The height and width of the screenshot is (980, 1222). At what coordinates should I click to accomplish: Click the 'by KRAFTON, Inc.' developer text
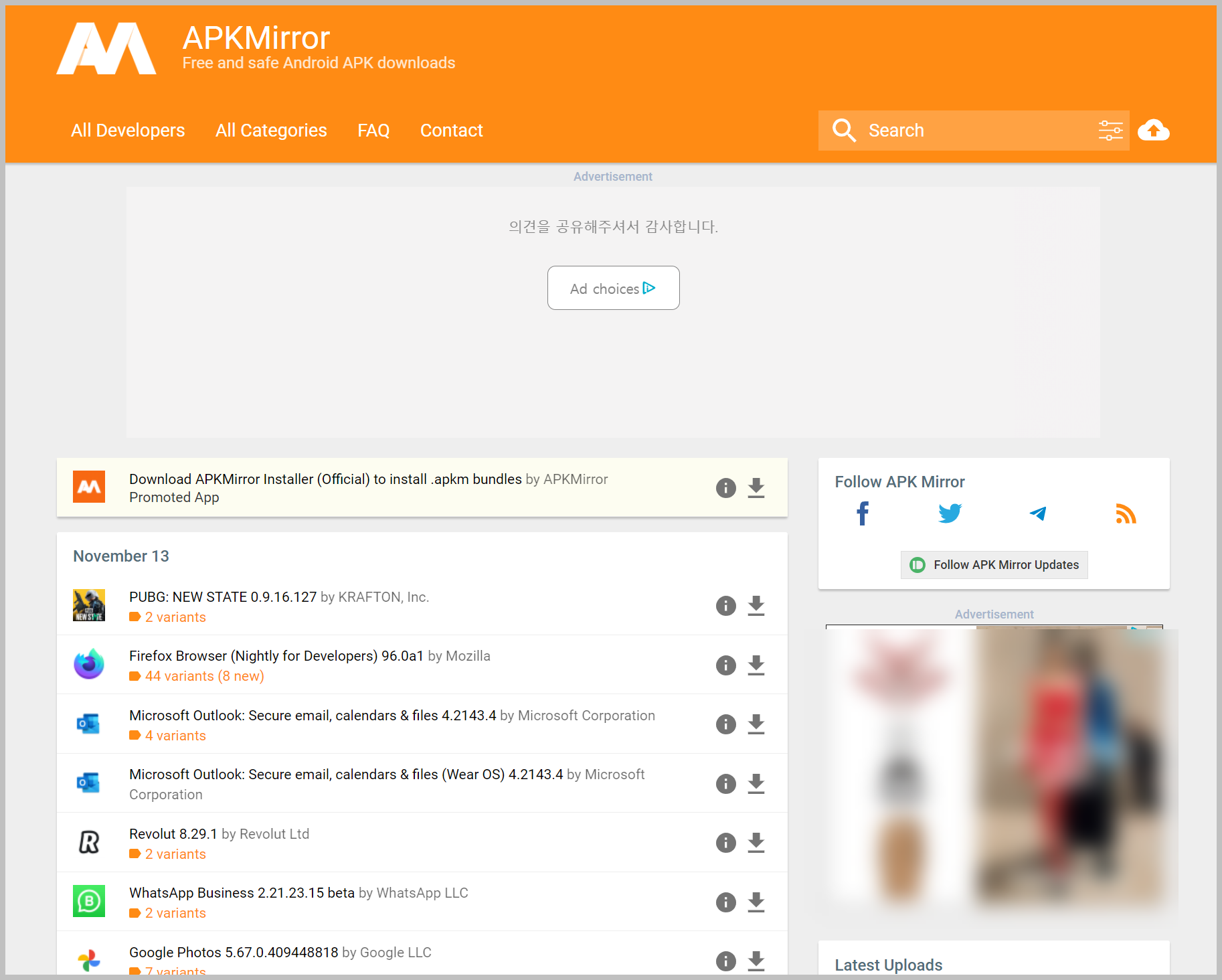click(375, 597)
